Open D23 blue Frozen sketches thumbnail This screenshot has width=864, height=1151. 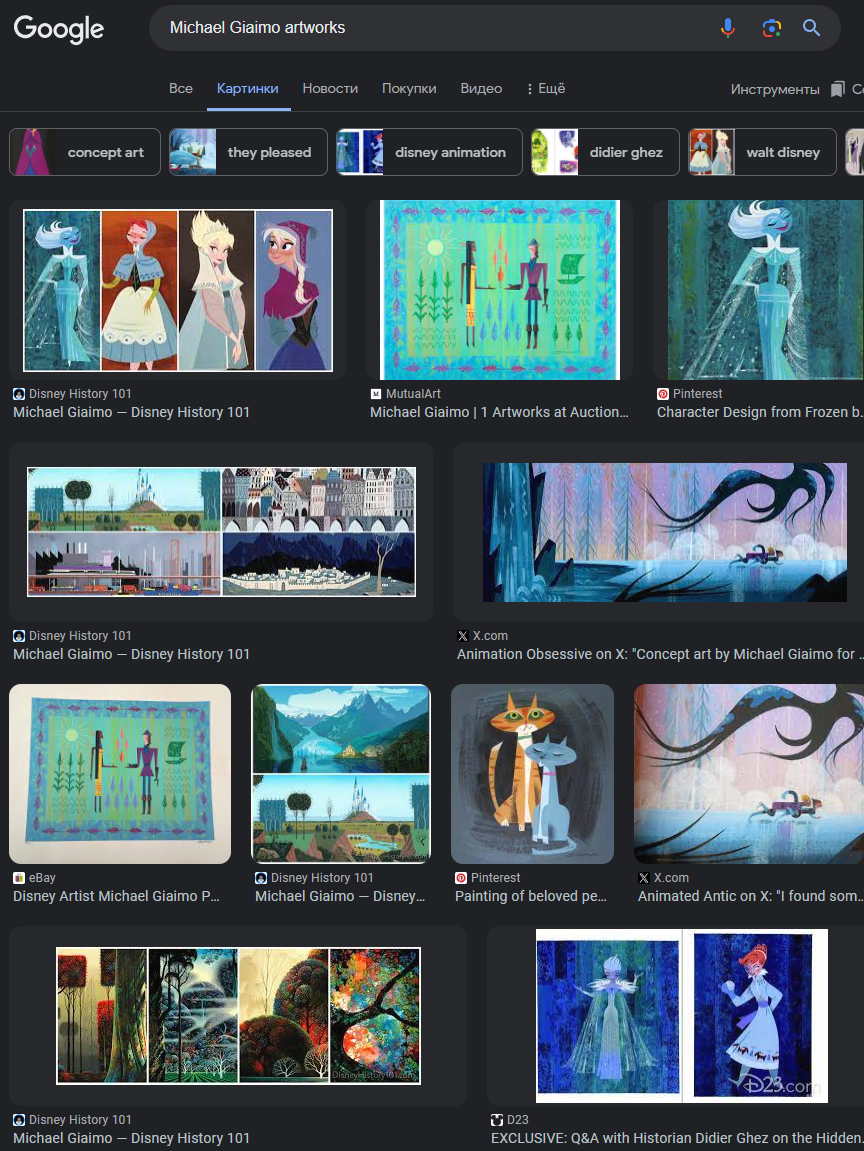(682, 1016)
